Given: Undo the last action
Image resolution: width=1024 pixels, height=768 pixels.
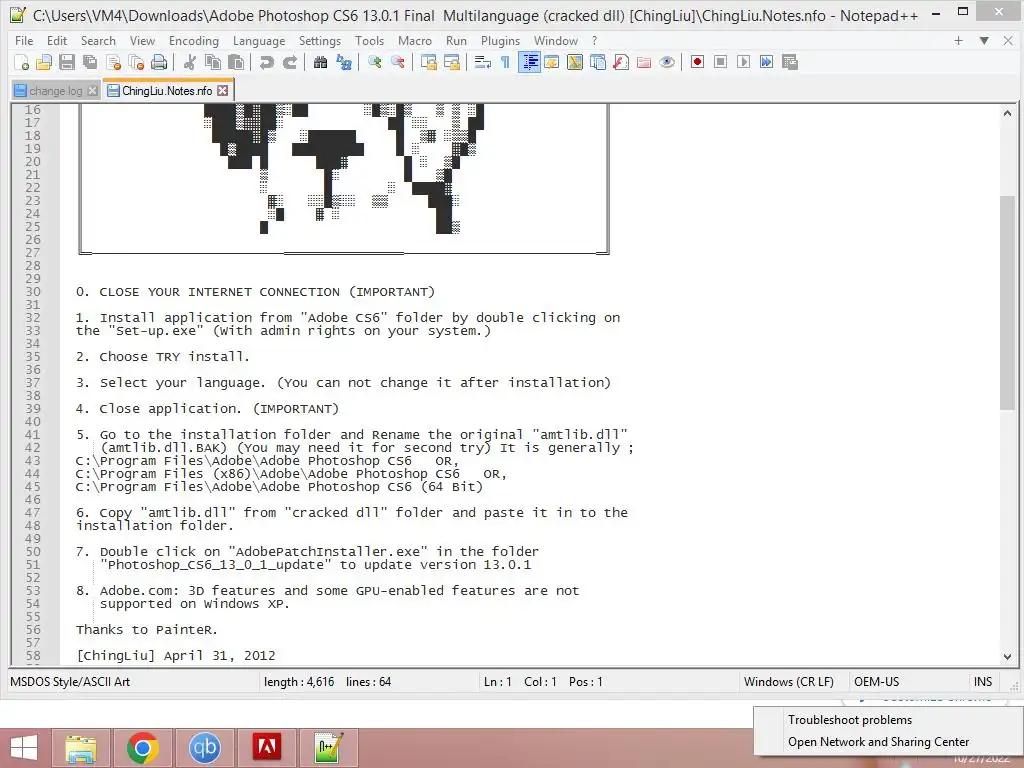Looking at the screenshot, I should click(266, 62).
